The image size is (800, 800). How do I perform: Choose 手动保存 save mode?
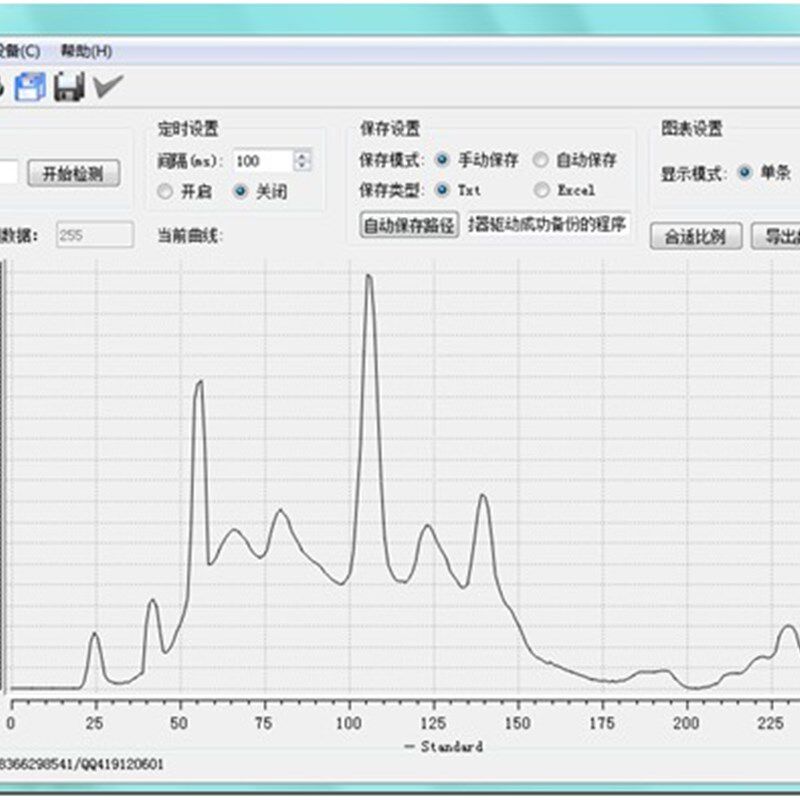[442, 160]
